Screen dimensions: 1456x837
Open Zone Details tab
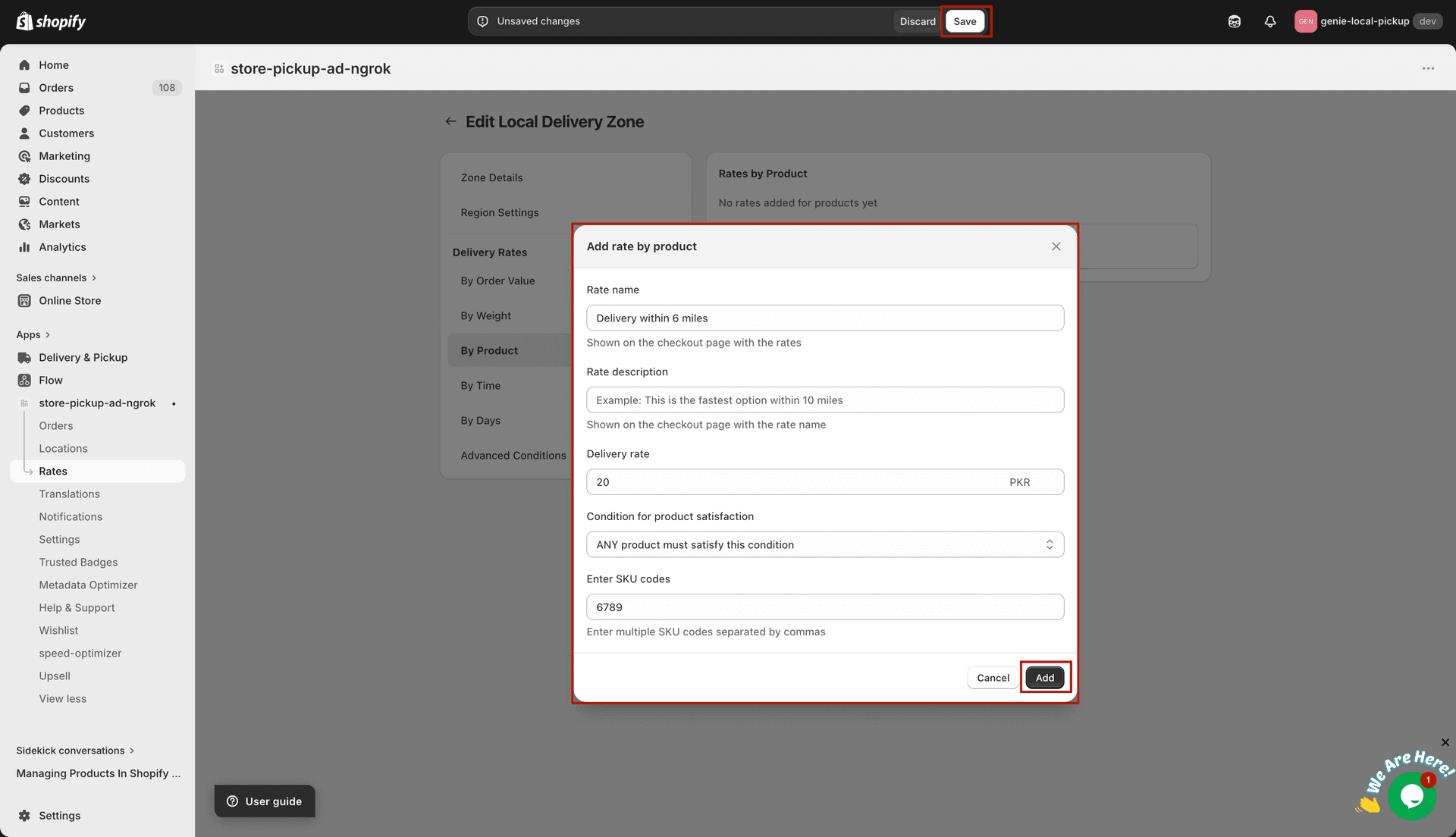coord(491,177)
